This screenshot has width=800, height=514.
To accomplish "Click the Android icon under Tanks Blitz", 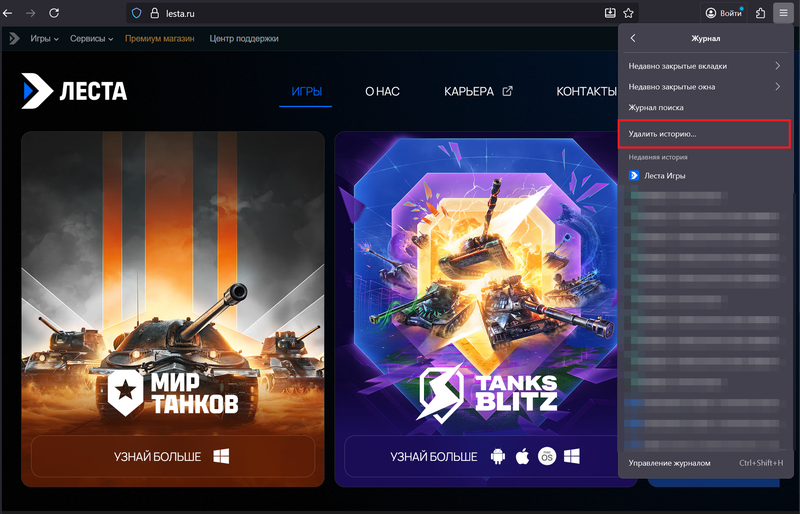I will click(x=498, y=457).
